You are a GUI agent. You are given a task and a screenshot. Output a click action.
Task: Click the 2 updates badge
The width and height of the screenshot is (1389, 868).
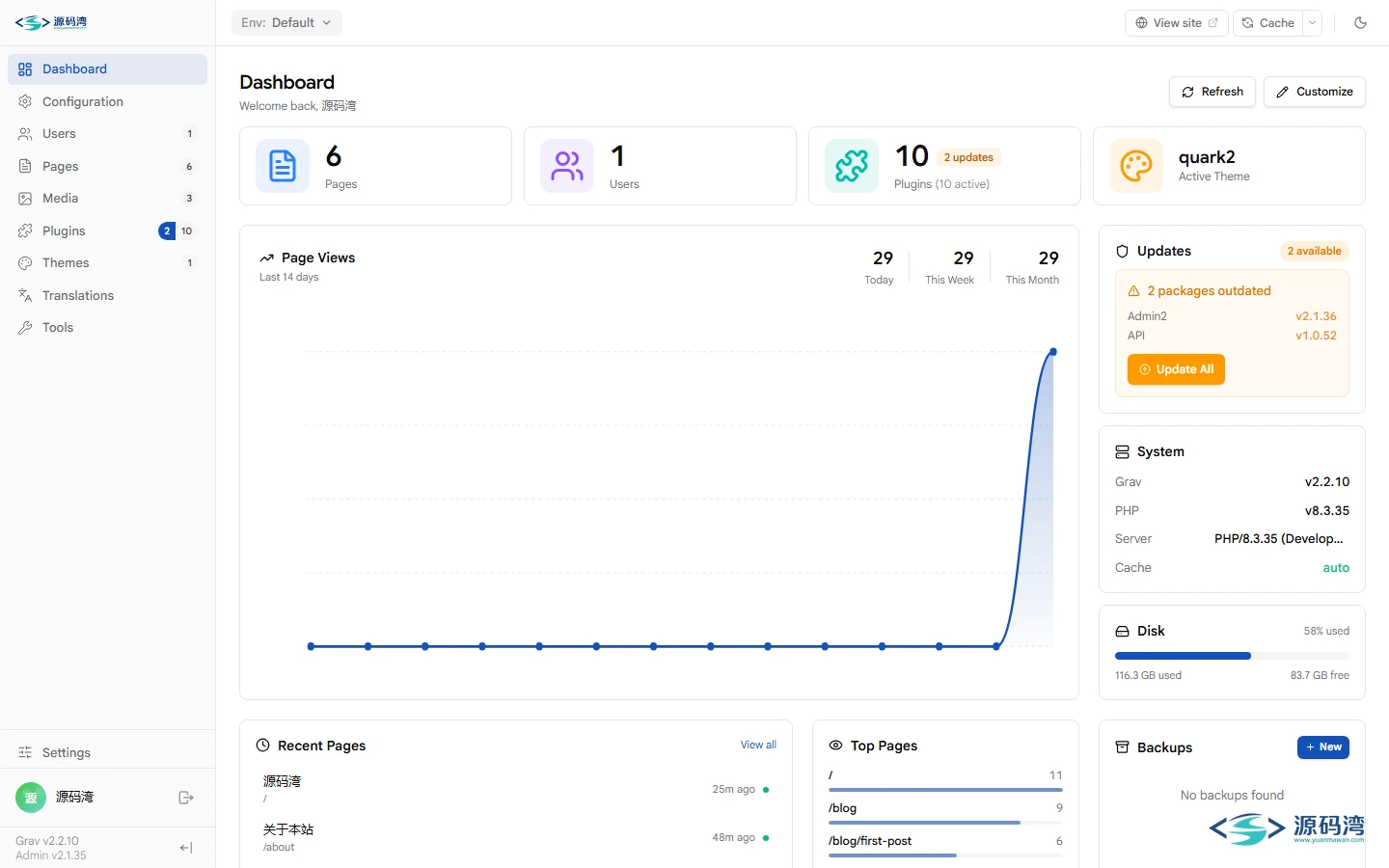coord(968,157)
